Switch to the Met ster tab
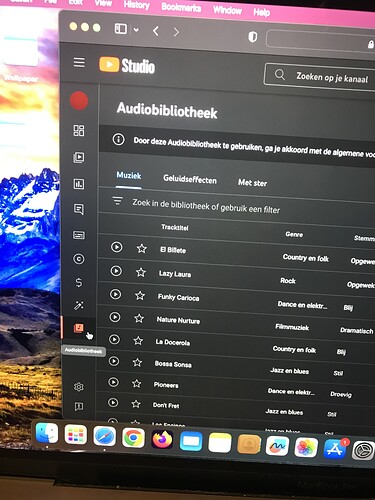The image size is (375, 500). (x=252, y=183)
